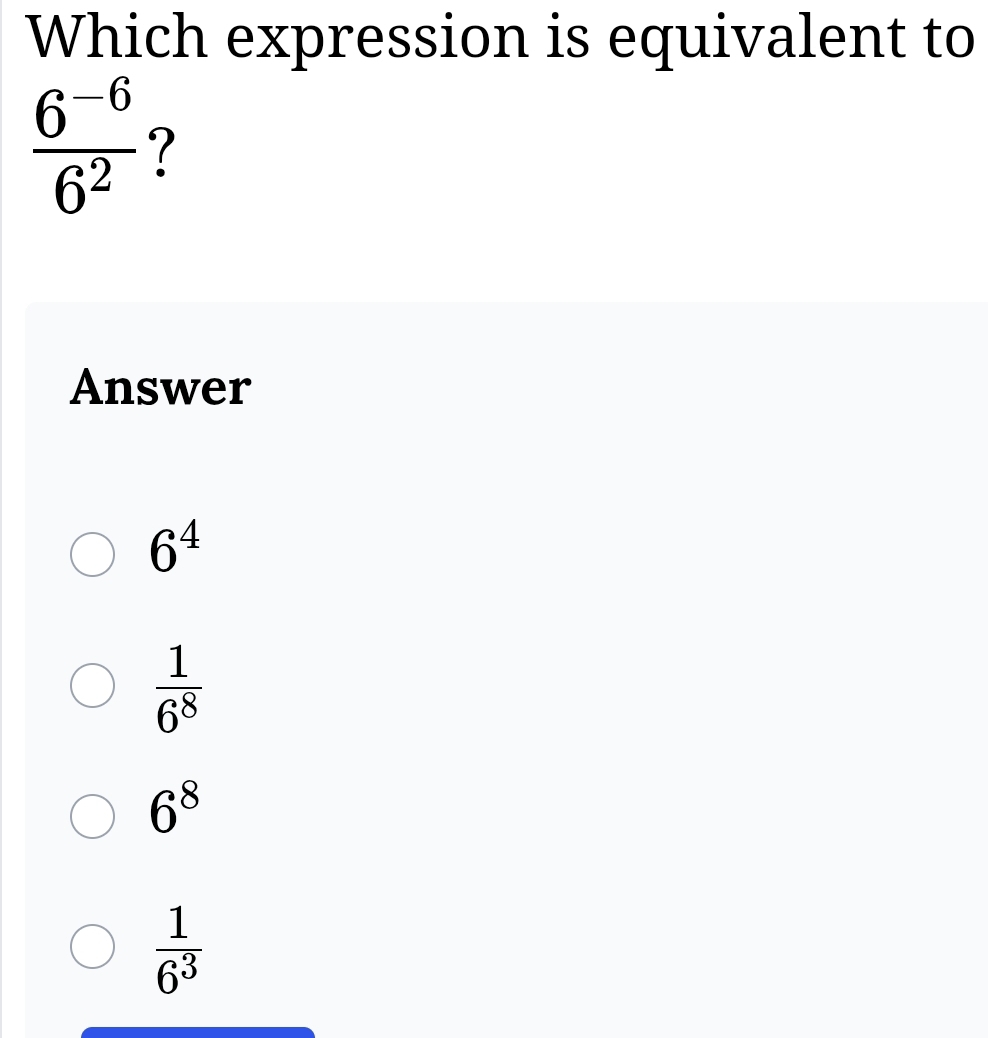Click the 'Answer' heading
Image resolution: width=988 pixels, height=1038 pixels.
tap(160, 388)
